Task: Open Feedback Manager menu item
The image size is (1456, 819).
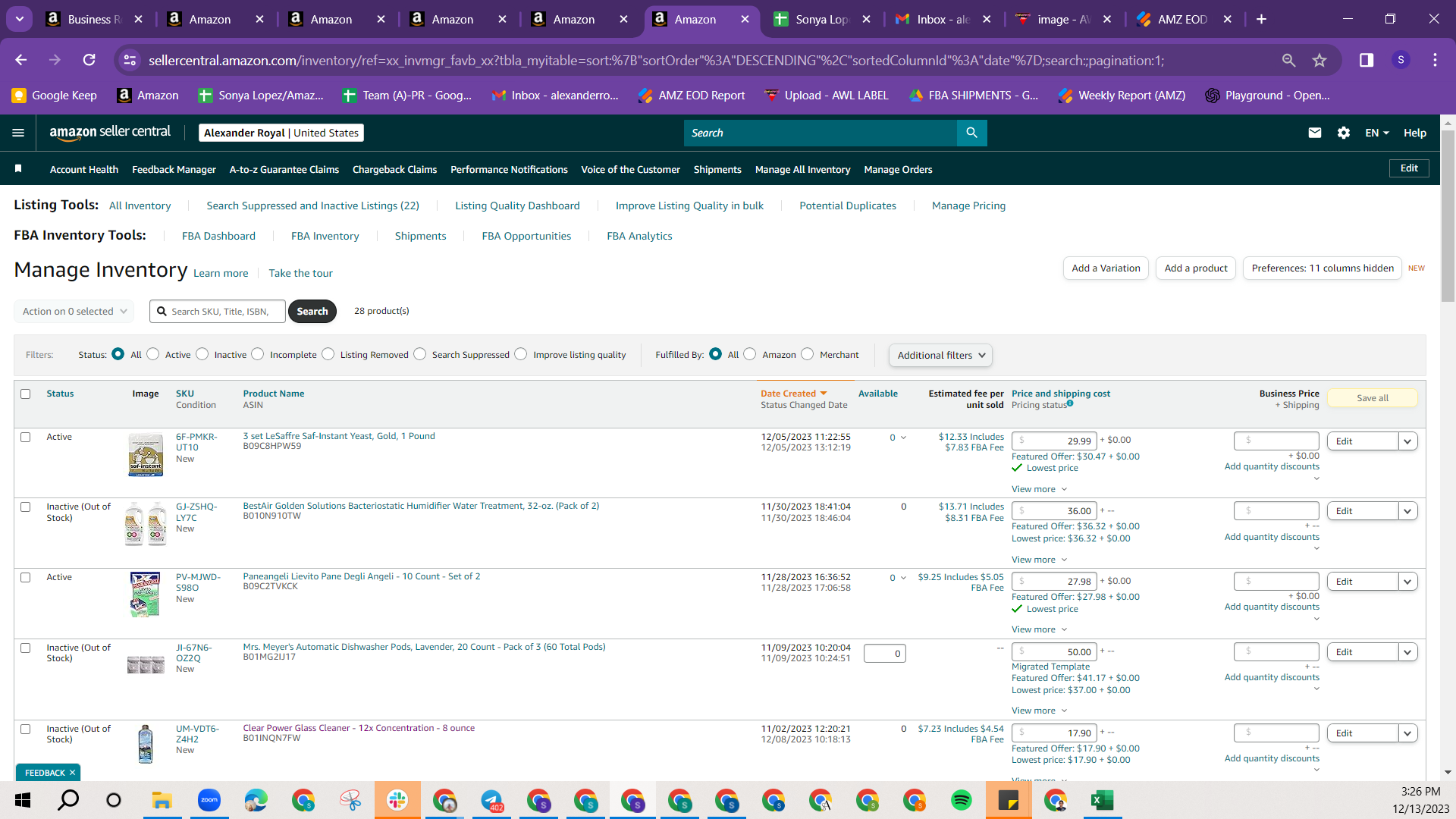Action: click(x=174, y=169)
